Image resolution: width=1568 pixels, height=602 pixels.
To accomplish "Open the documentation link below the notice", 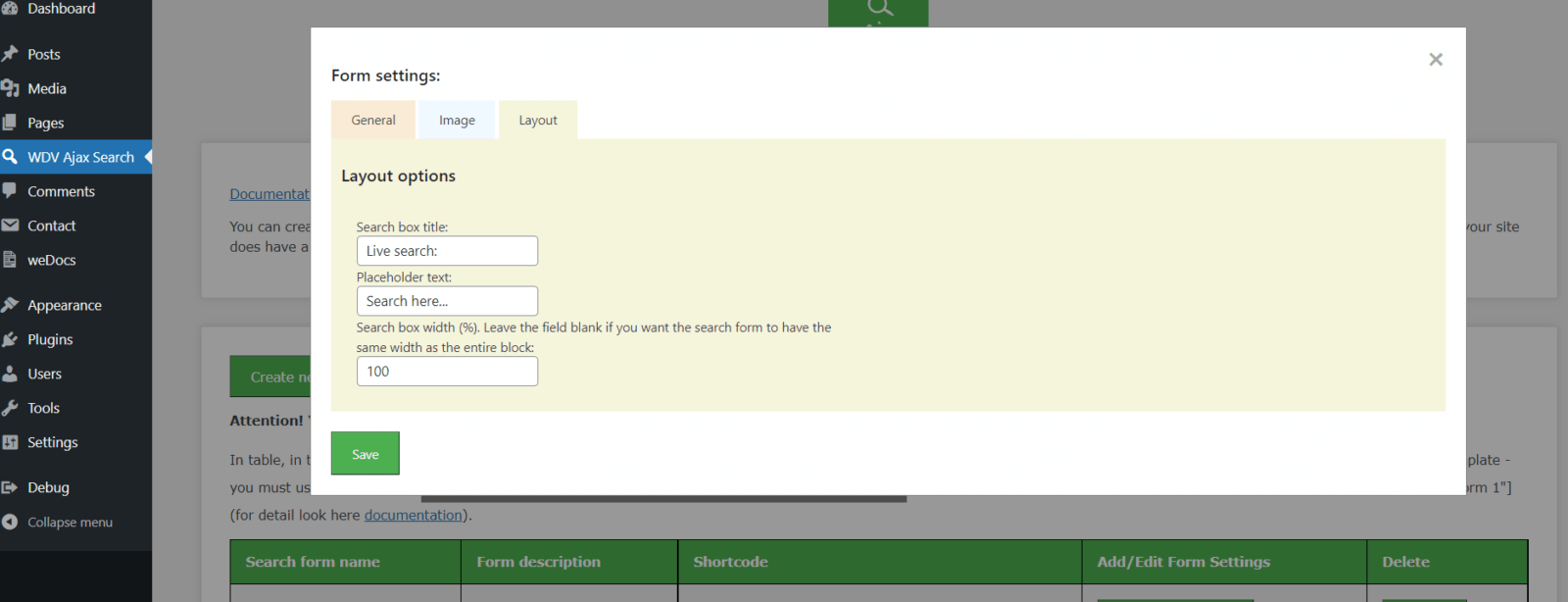I will (413, 516).
